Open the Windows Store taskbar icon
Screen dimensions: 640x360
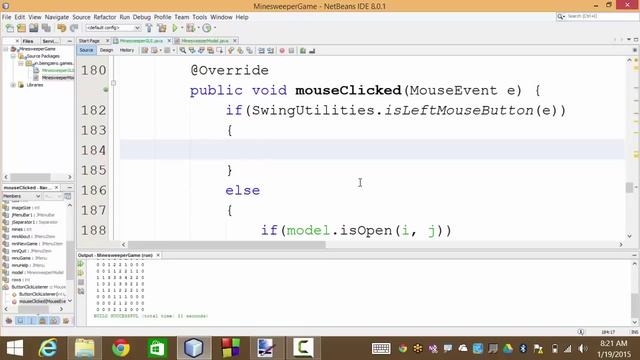[157, 348]
